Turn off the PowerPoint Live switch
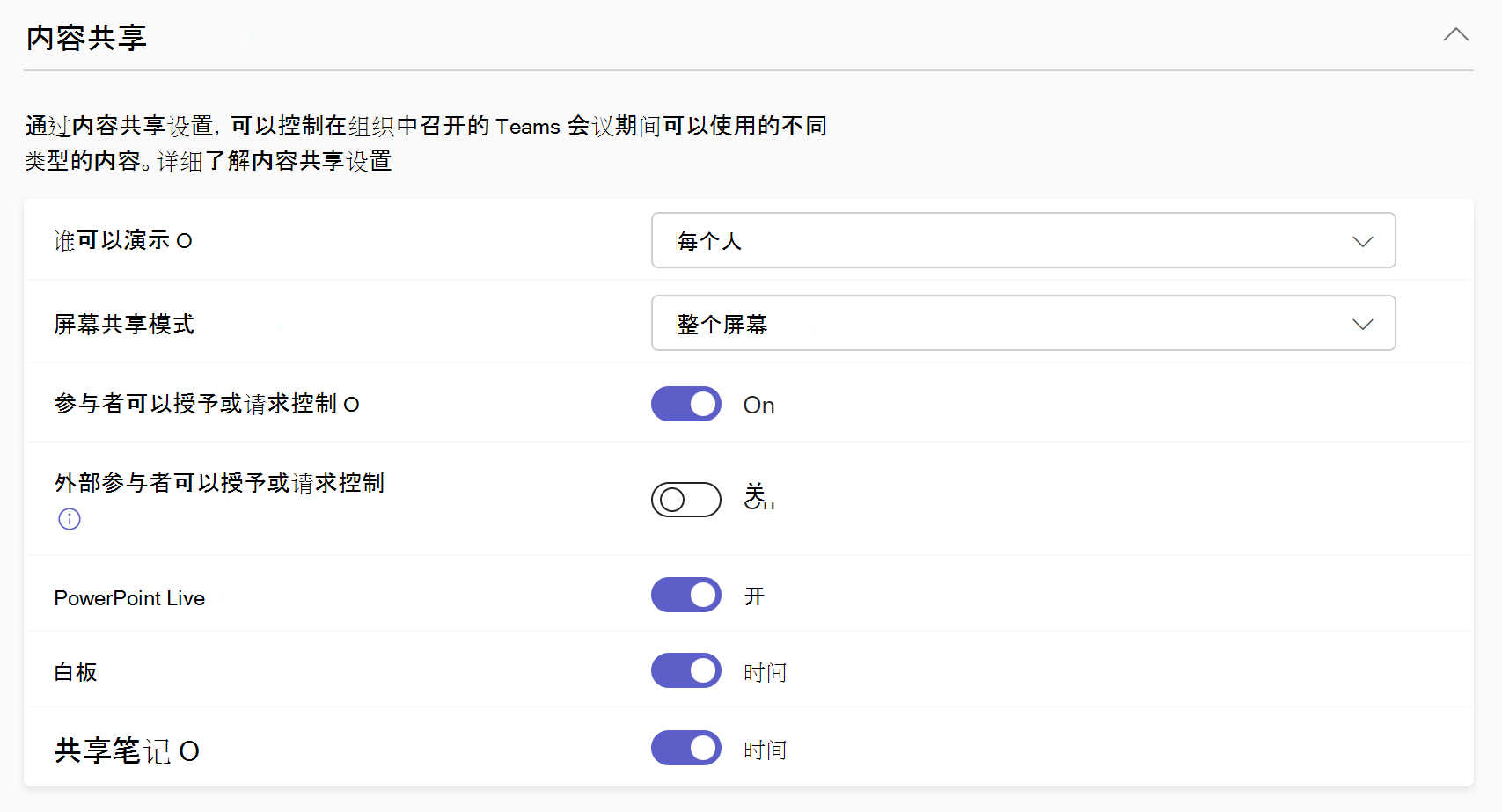 point(686,595)
